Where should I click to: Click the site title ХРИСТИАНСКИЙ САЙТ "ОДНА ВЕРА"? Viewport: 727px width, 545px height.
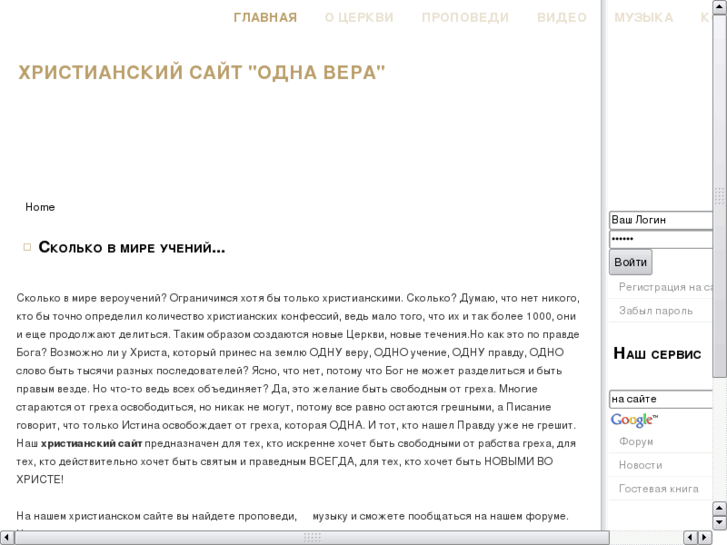202,72
